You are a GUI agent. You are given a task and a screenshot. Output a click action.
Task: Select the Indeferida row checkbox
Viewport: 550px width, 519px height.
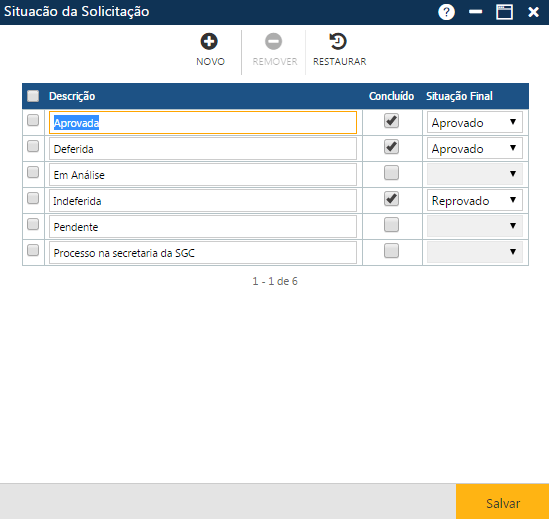[x=33, y=198]
